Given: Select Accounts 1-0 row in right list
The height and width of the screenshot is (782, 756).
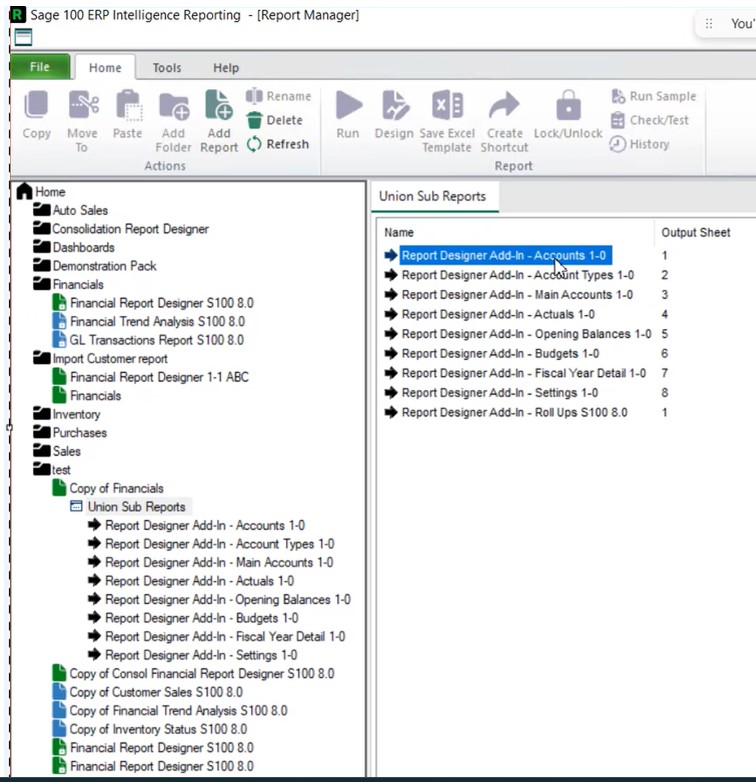Looking at the screenshot, I should 504,255.
